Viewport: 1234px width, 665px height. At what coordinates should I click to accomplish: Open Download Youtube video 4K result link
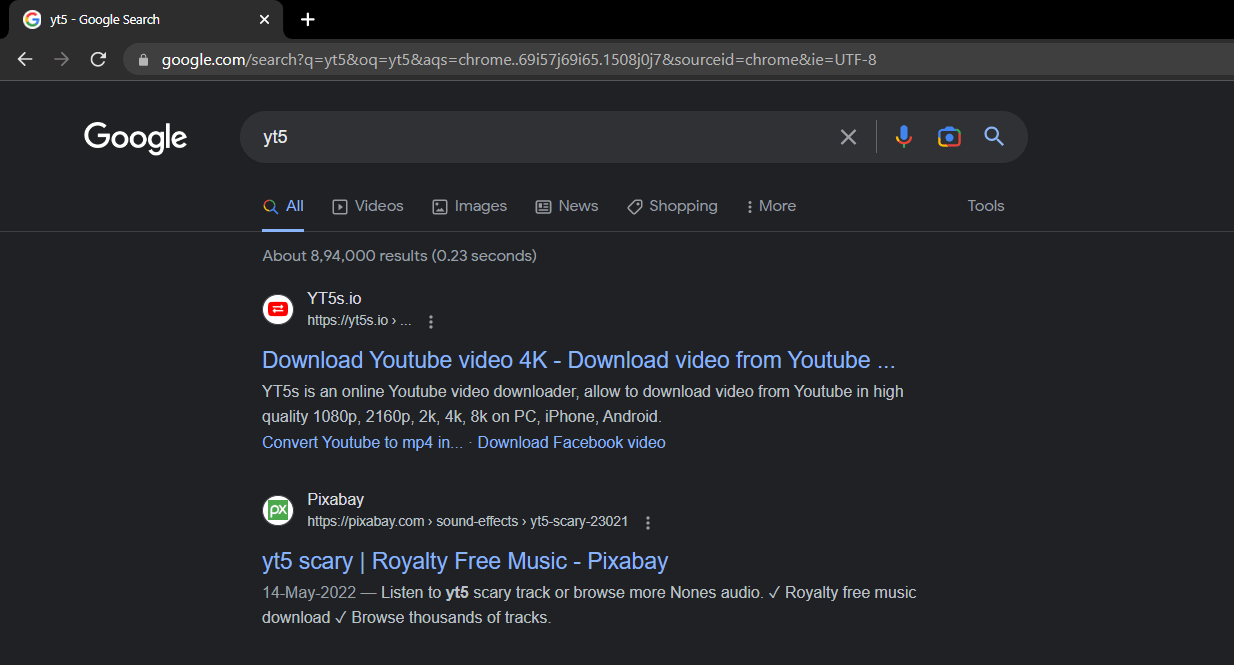coord(579,360)
